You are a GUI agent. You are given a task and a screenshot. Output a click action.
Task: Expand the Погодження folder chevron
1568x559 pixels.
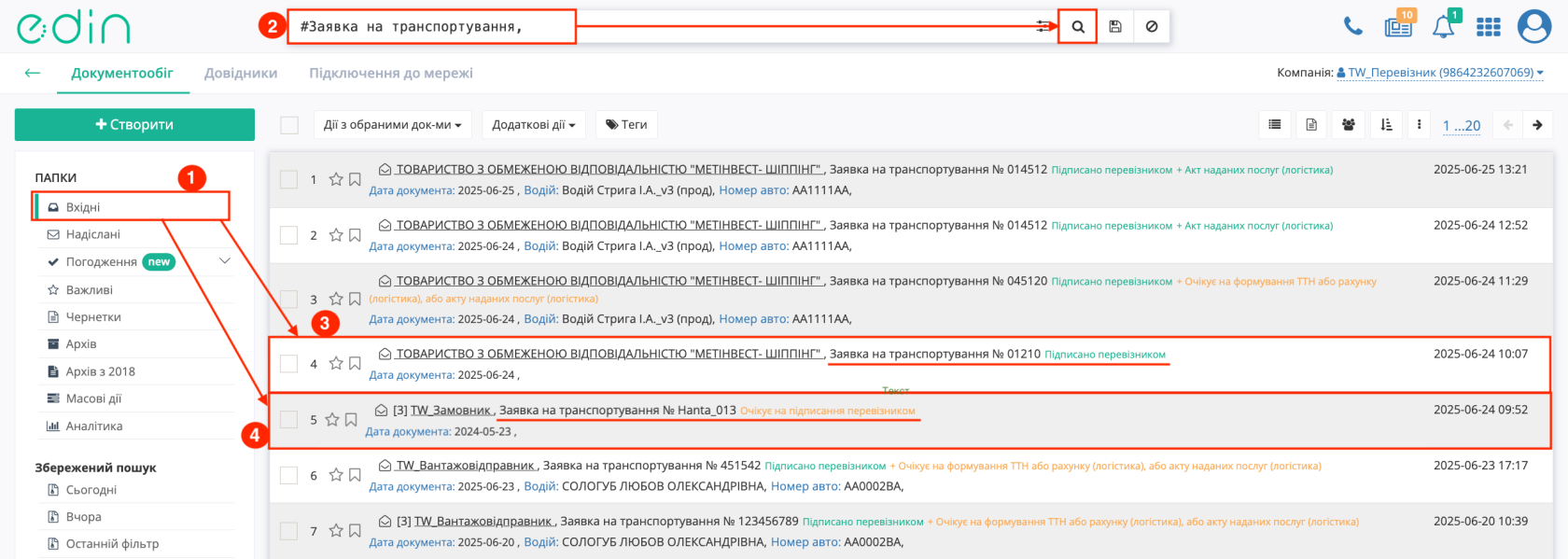(224, 261)
